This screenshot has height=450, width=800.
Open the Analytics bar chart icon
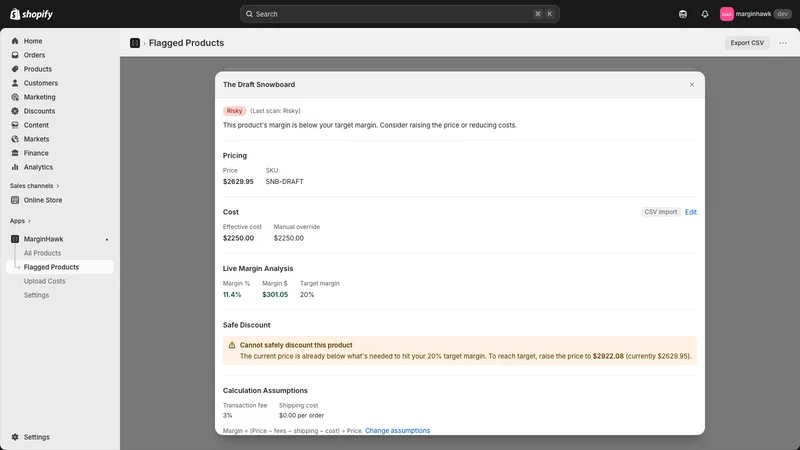click(15, 167)
